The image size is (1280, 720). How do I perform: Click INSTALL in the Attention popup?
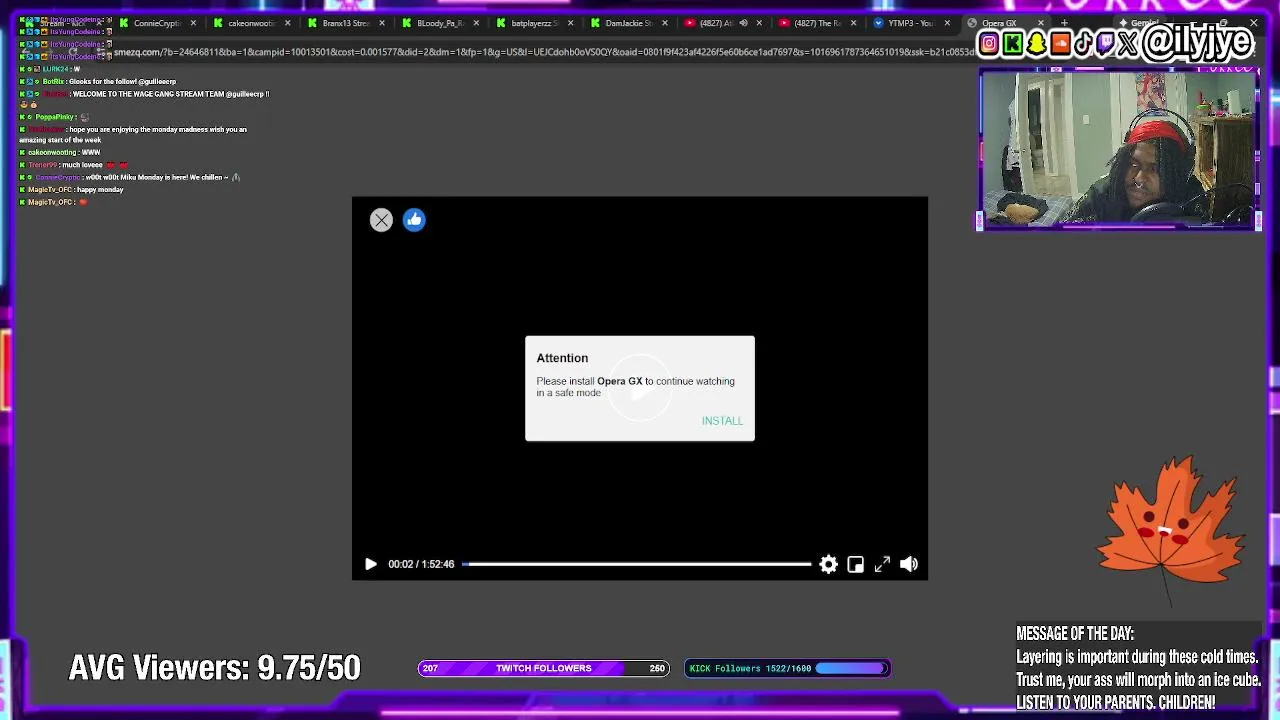[x=722, y=421]
